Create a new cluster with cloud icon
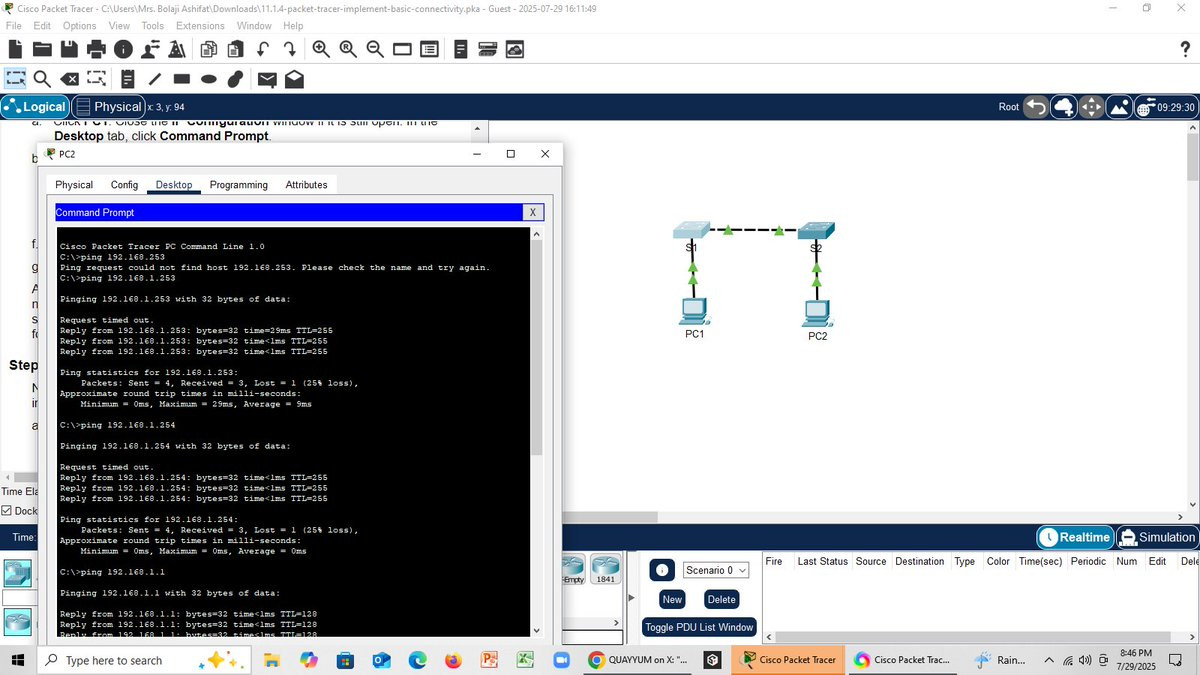This screenshot has height=675, width=1200. (1063, 106)
